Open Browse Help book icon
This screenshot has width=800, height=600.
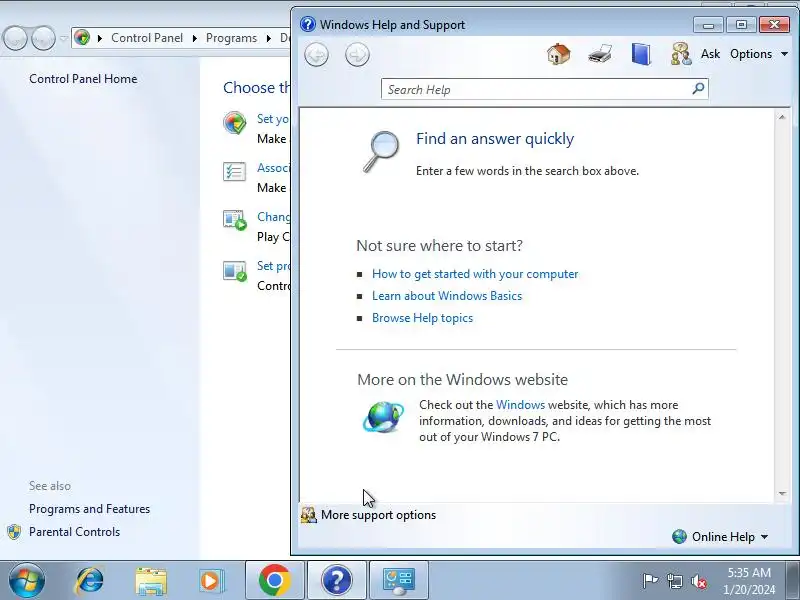[641, 54]
